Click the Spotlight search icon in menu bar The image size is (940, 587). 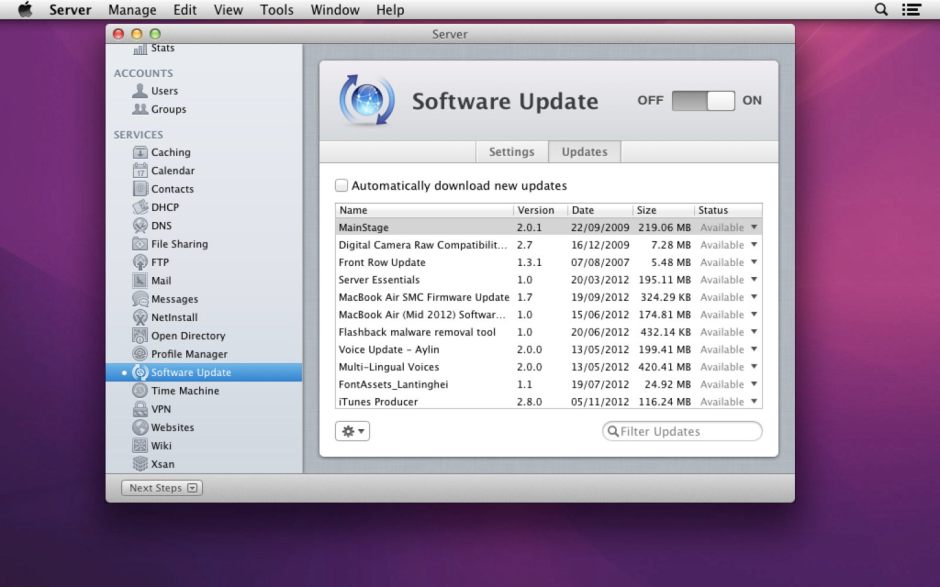point(881,10)
